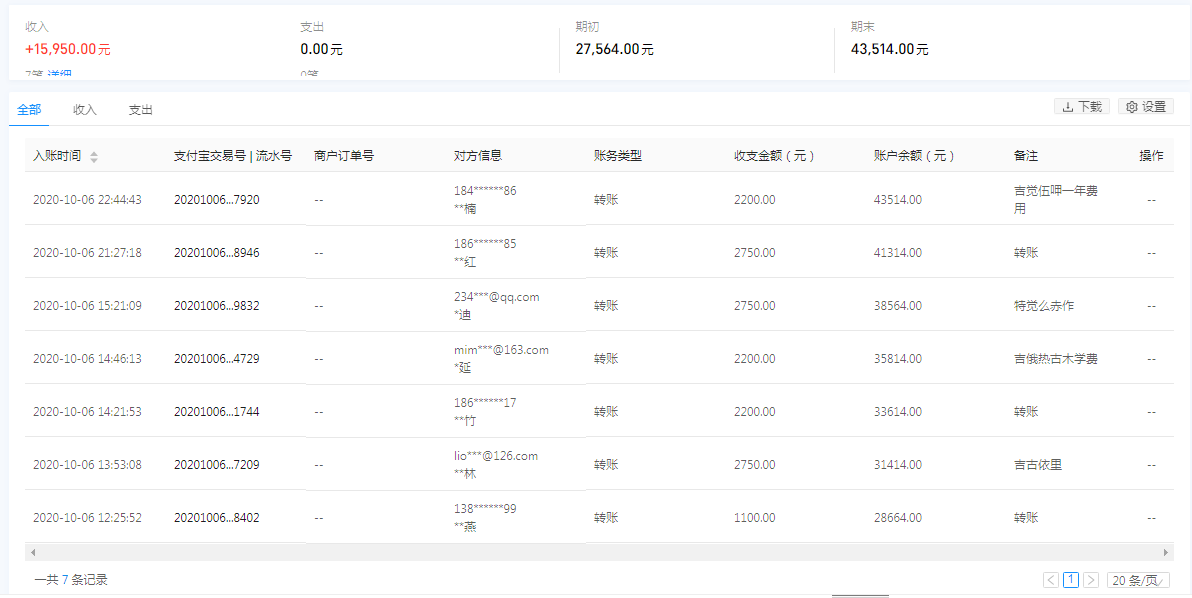Screen dimensions: 1192x598
Task: Click the remark 吉觉伍呷一年费用
Action: pyautogui.click(x=1055, y=199)
